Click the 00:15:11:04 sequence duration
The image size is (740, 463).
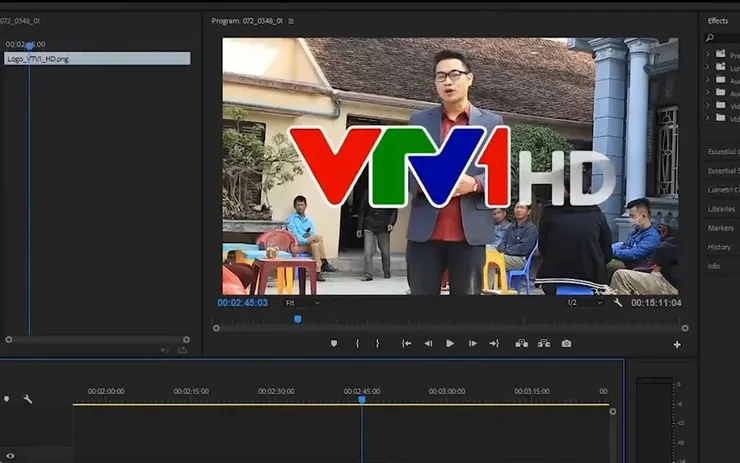click(656, 303)
